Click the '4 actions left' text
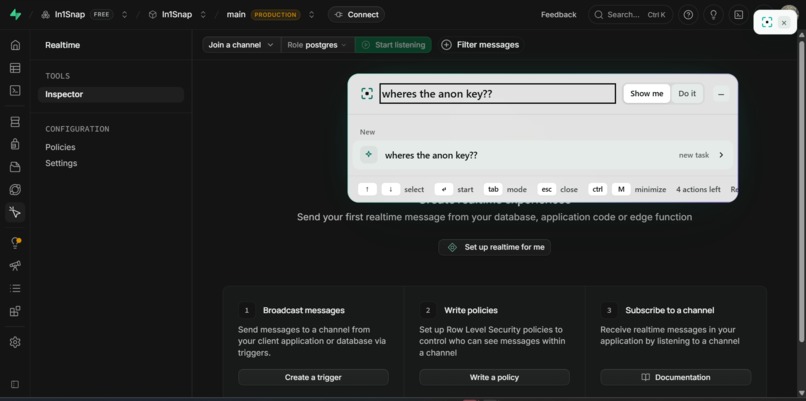The width and height of the screenshot is (806, 401). tap(698, 189)
